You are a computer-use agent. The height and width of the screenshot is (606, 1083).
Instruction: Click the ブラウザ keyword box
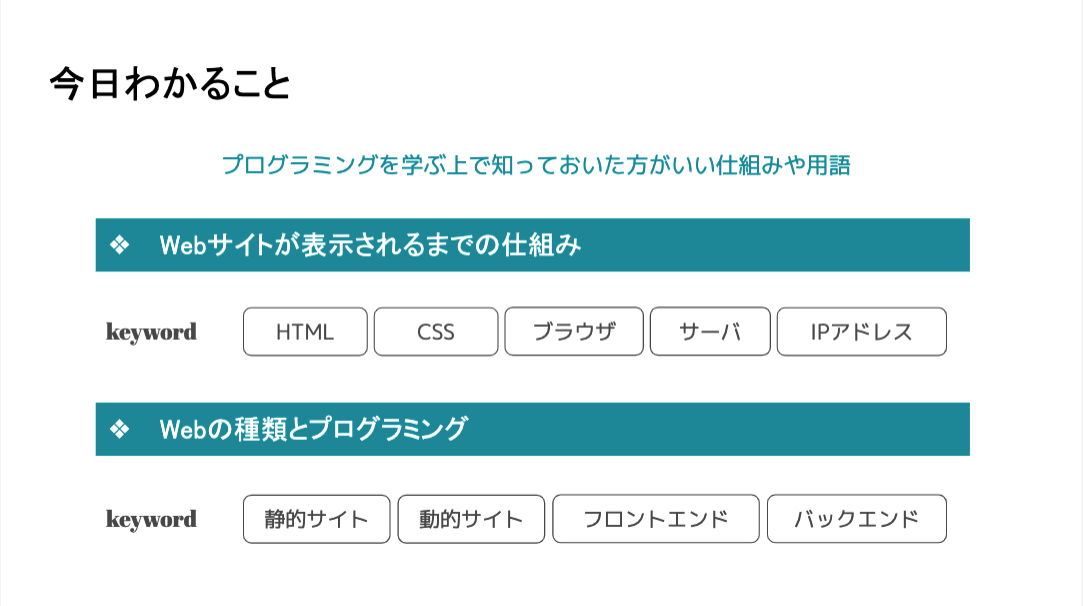click(574, 332)
